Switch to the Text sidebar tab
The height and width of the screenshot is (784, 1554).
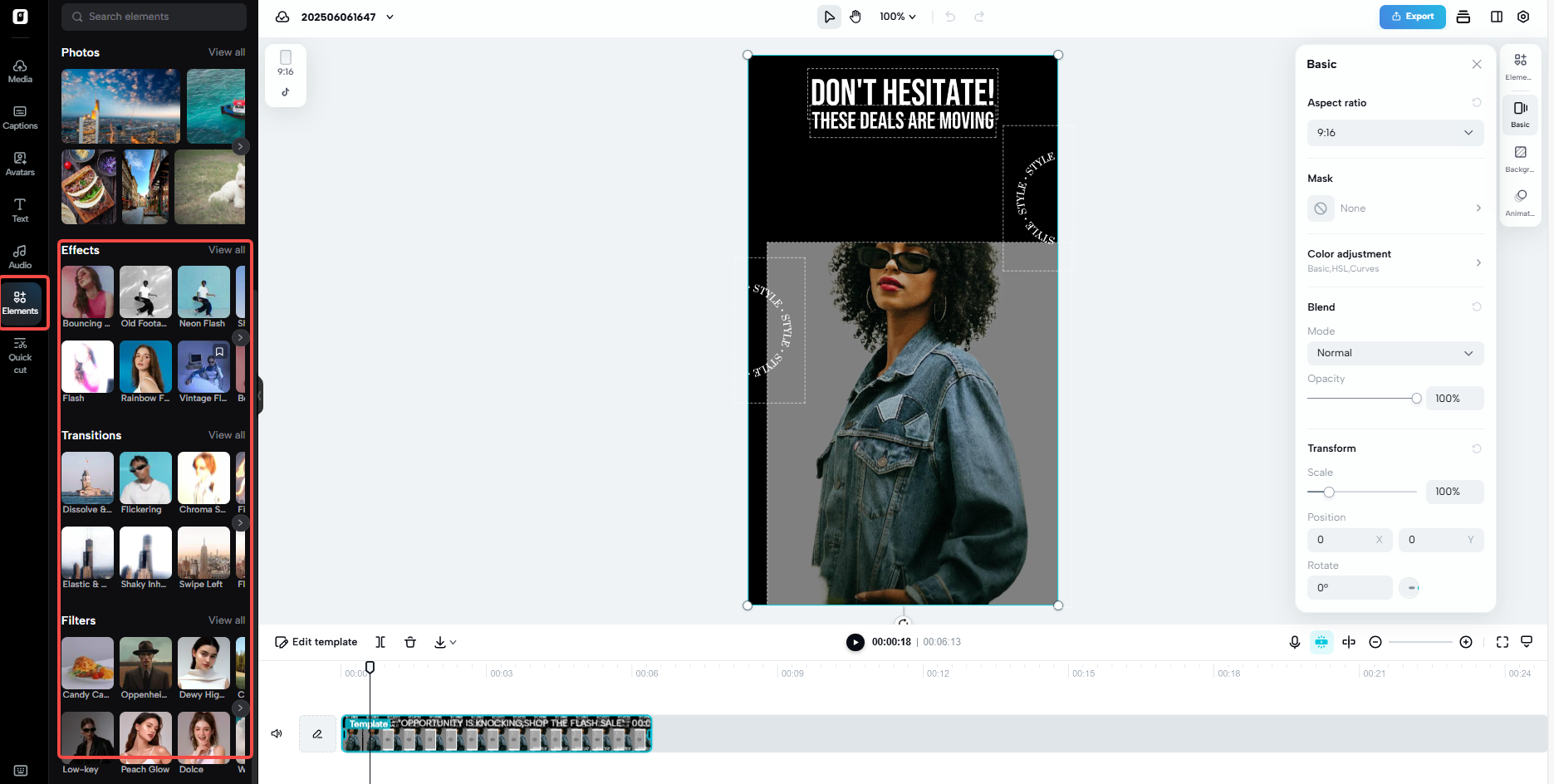20,210
